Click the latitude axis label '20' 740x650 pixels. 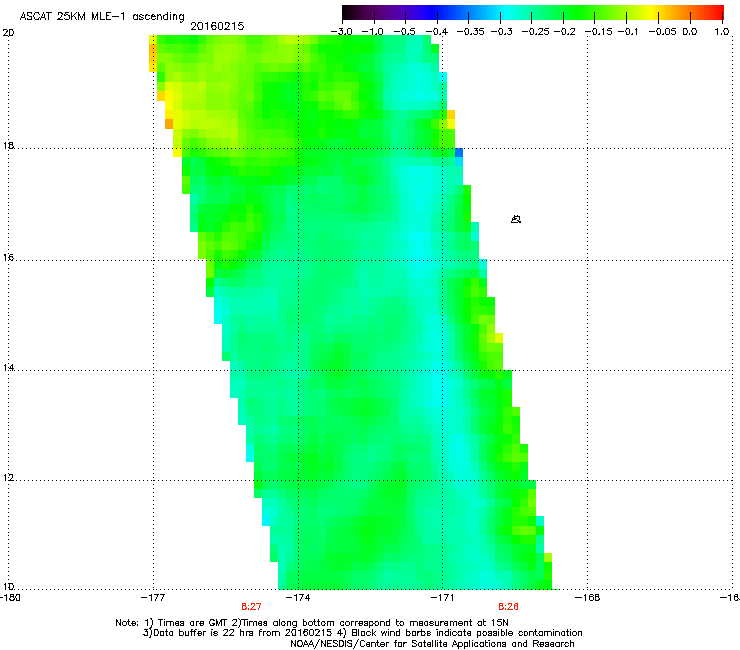(8, 33)
